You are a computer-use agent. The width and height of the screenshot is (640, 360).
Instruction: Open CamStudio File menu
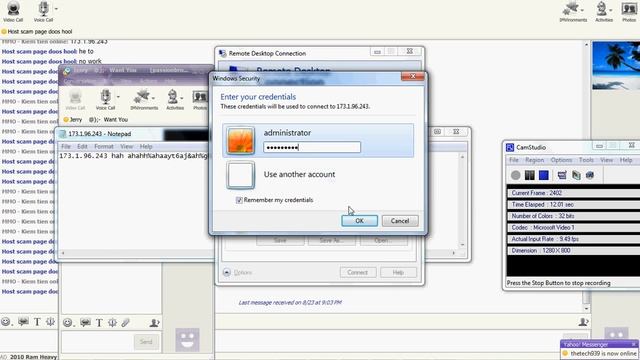click(514, 160)
